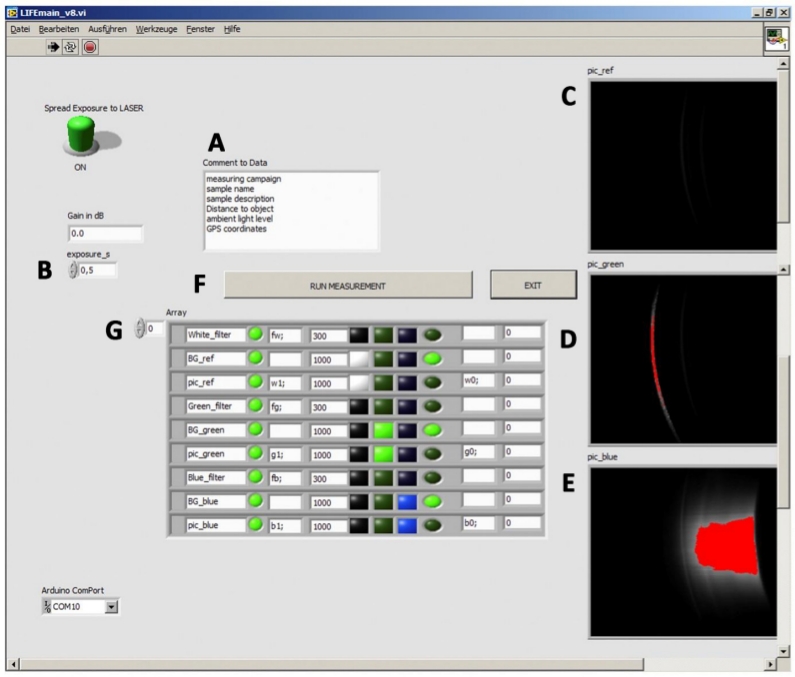Toggle the green LED in BG_blue row
Image resolution: width=795 pixels, height=677 pixels.
[x=256, y=501]
